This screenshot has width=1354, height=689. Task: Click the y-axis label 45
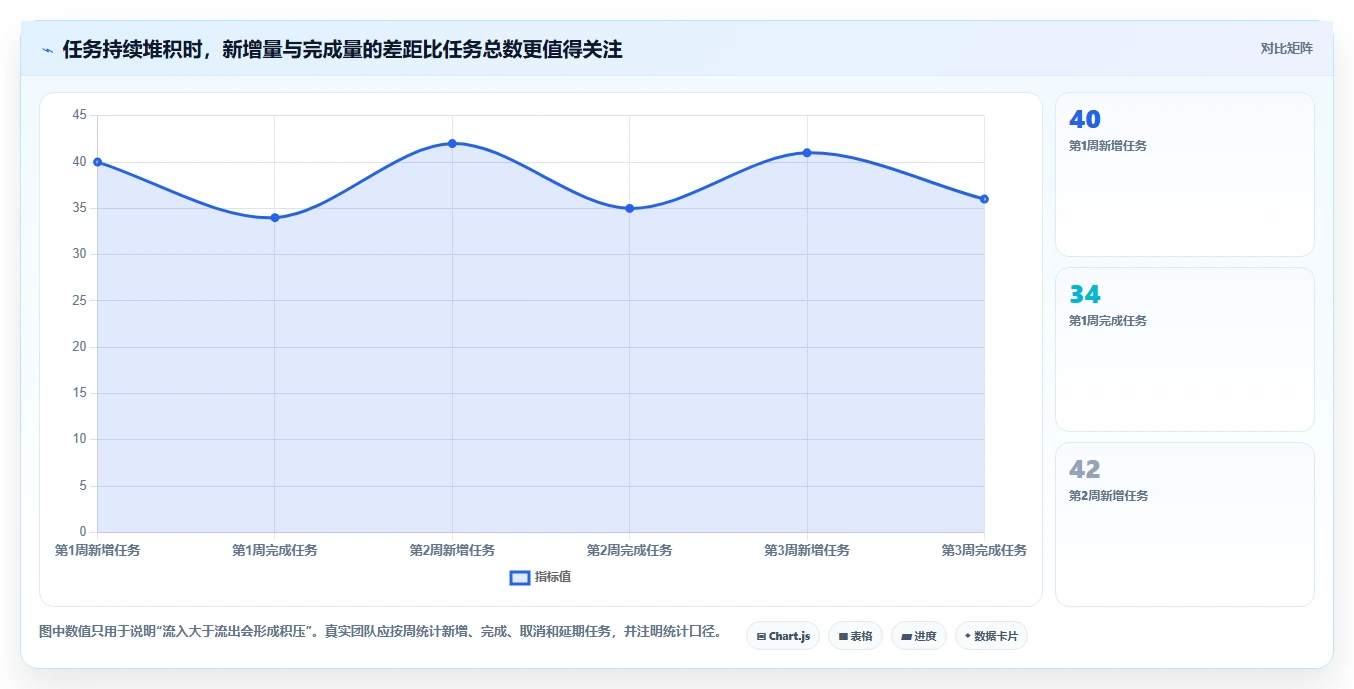80,115
